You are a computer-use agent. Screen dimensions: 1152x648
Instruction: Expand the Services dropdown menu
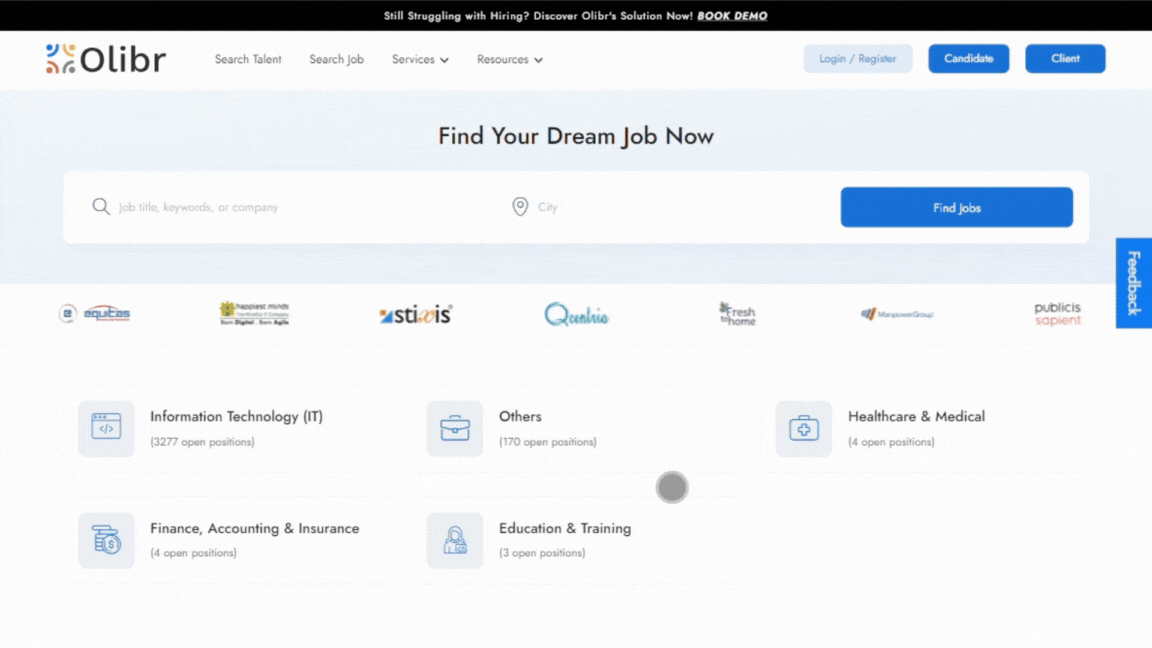coord(420,60)
